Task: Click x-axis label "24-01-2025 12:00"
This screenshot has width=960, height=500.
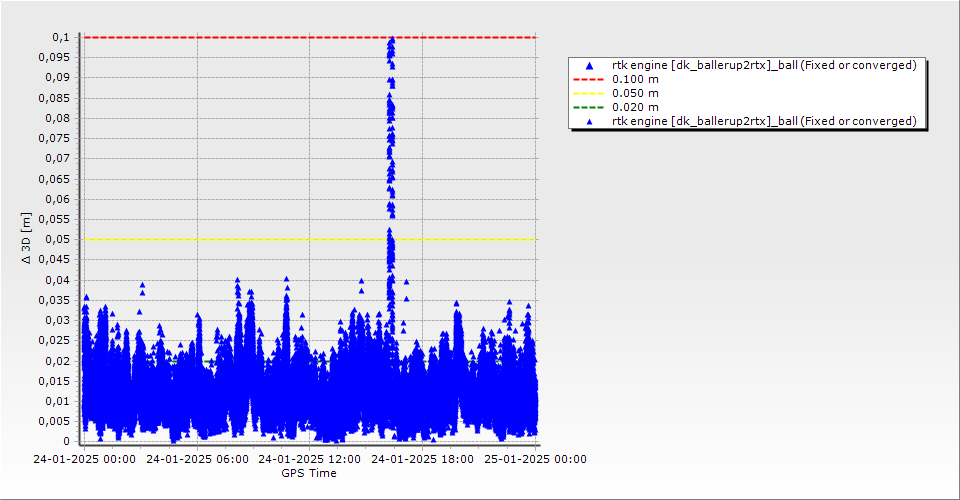Action: click(x=309, y=459)
